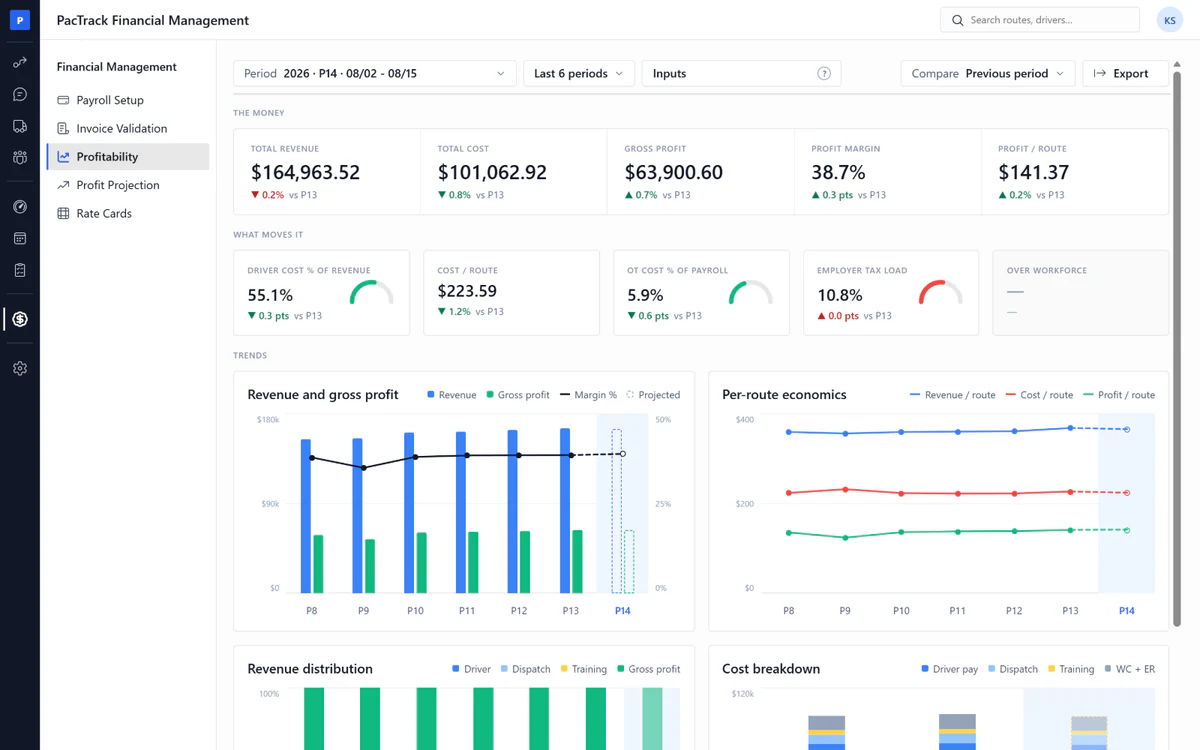
Task: Open the Inputs selector
Action: (x=741, y=73)
